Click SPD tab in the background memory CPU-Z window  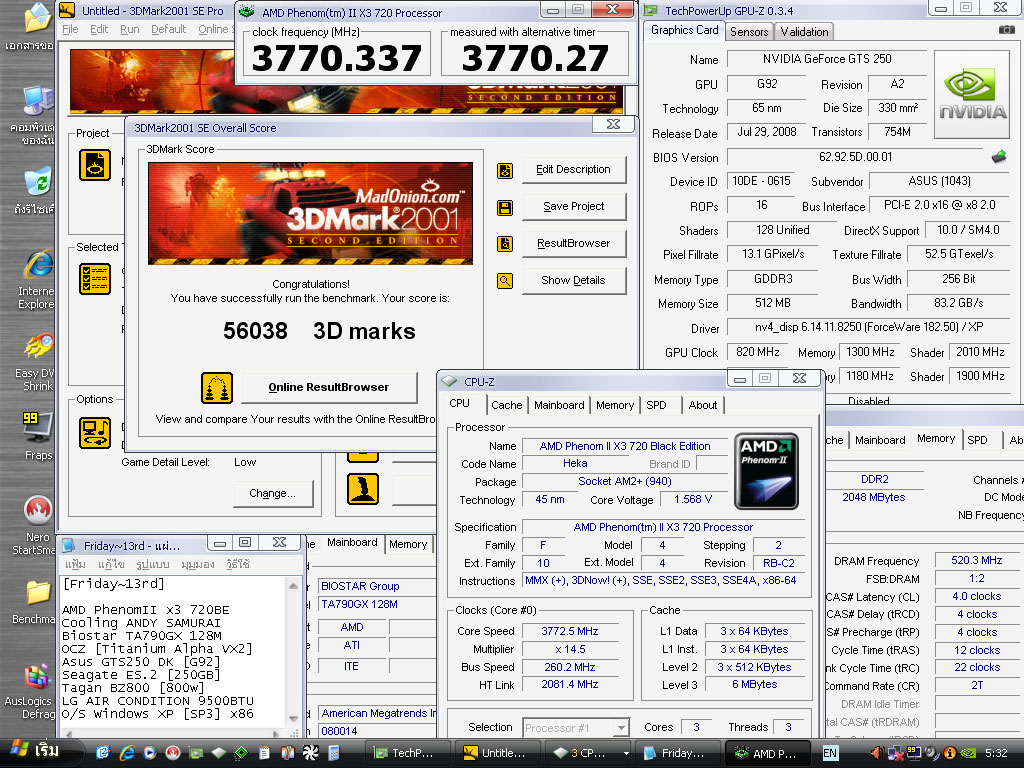click(977, 440)
